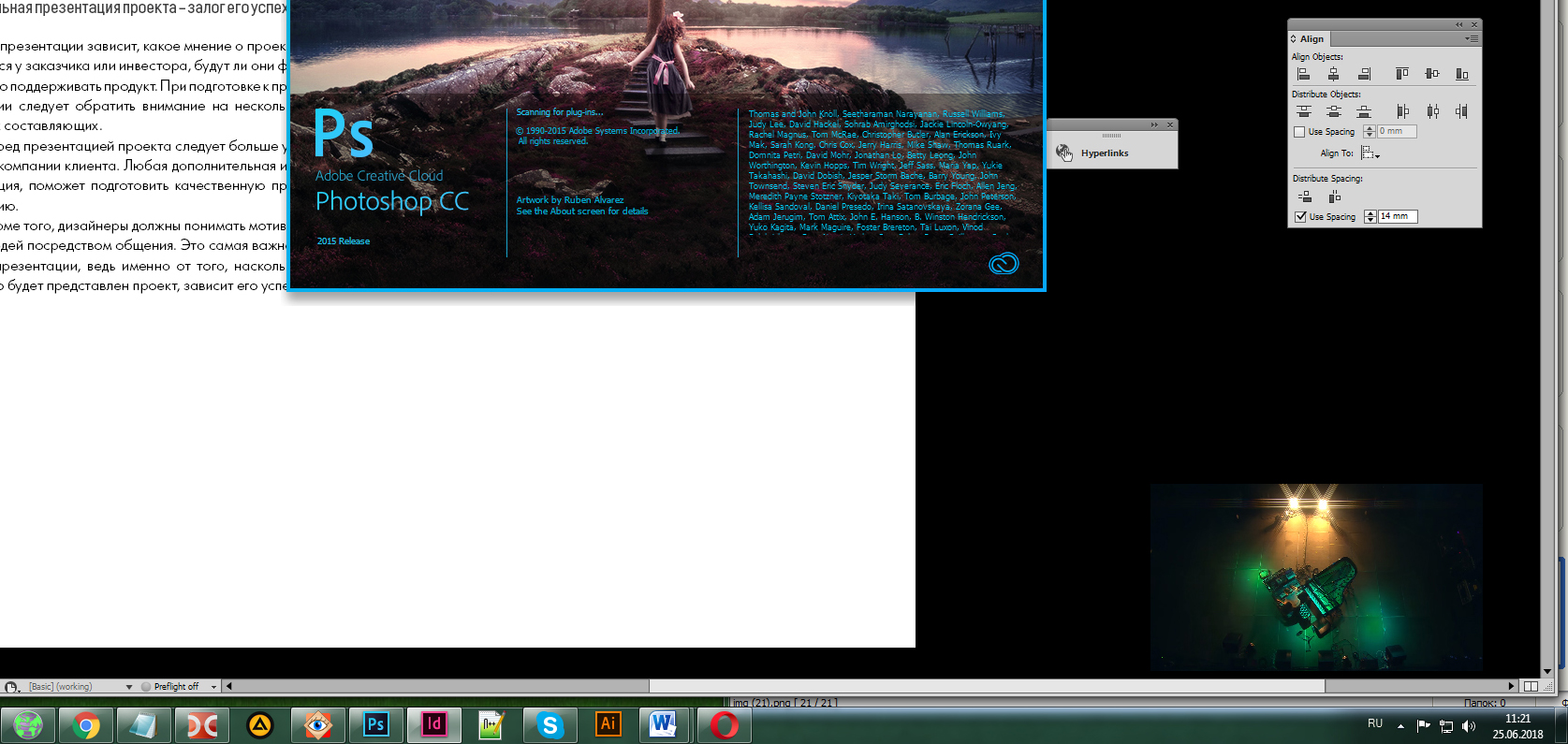Click Align top edges icon

[1401, 74]
